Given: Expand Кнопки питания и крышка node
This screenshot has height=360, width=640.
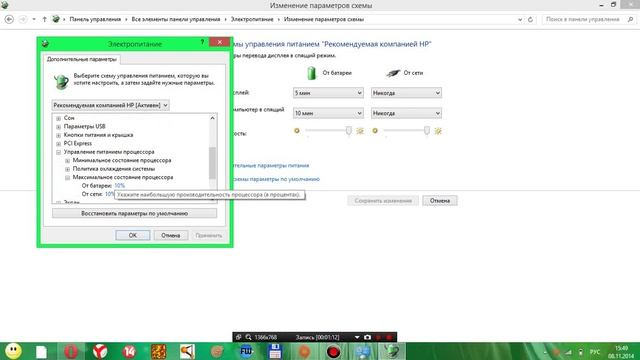Looking at the screenshot, I should [x=58, y=135].
